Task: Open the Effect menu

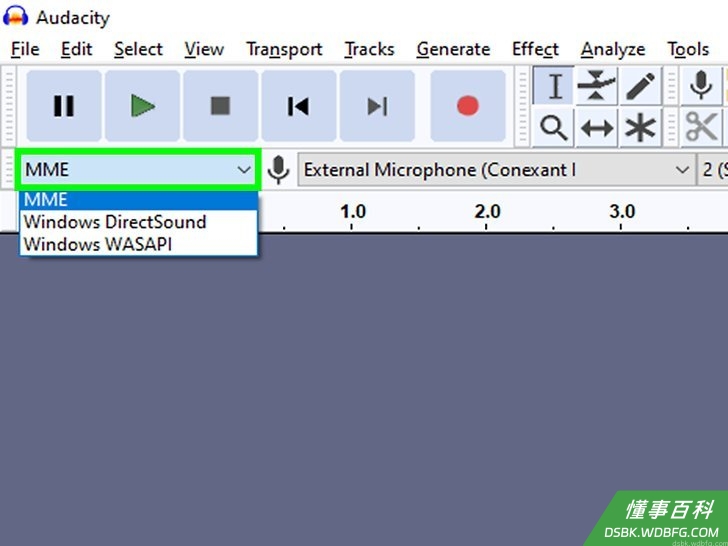Action: click(x=535, y=49)
